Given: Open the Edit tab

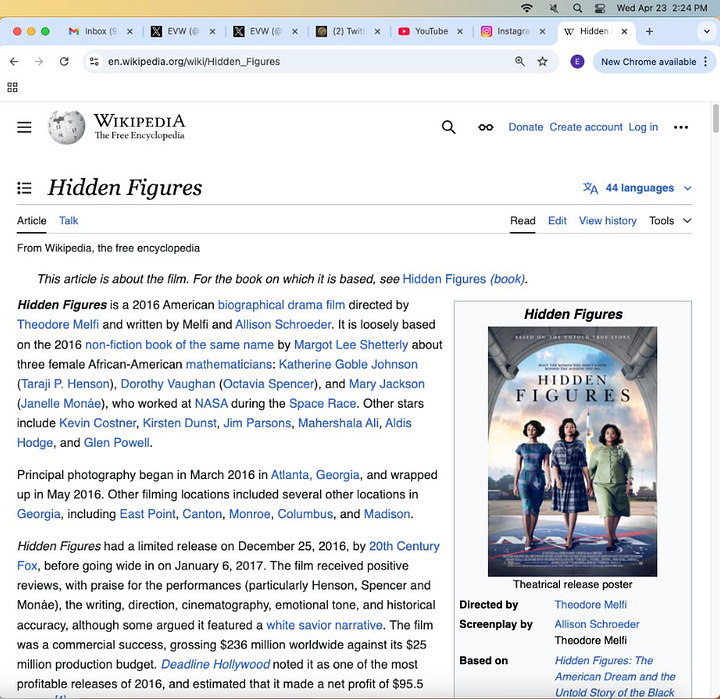Looking at the screenshot, I should point(557,221).
